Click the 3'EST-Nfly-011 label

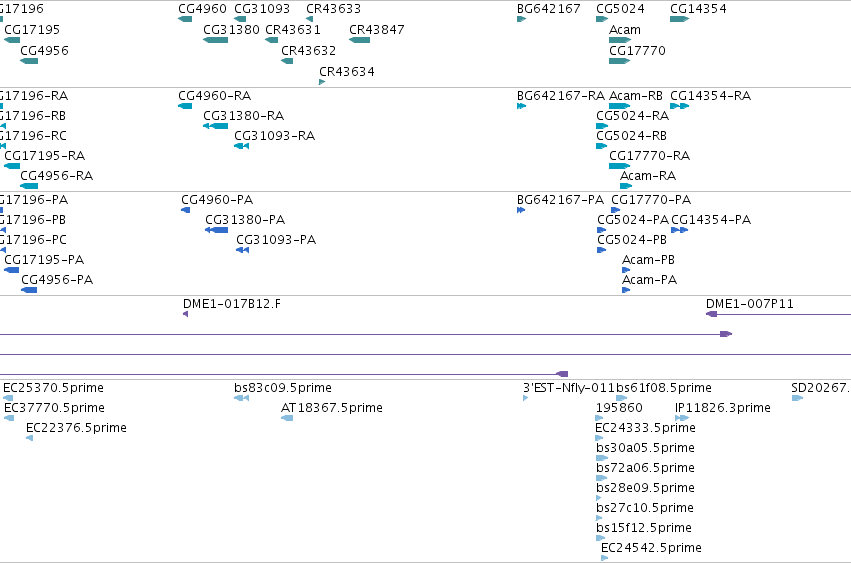tap(569, 388)
